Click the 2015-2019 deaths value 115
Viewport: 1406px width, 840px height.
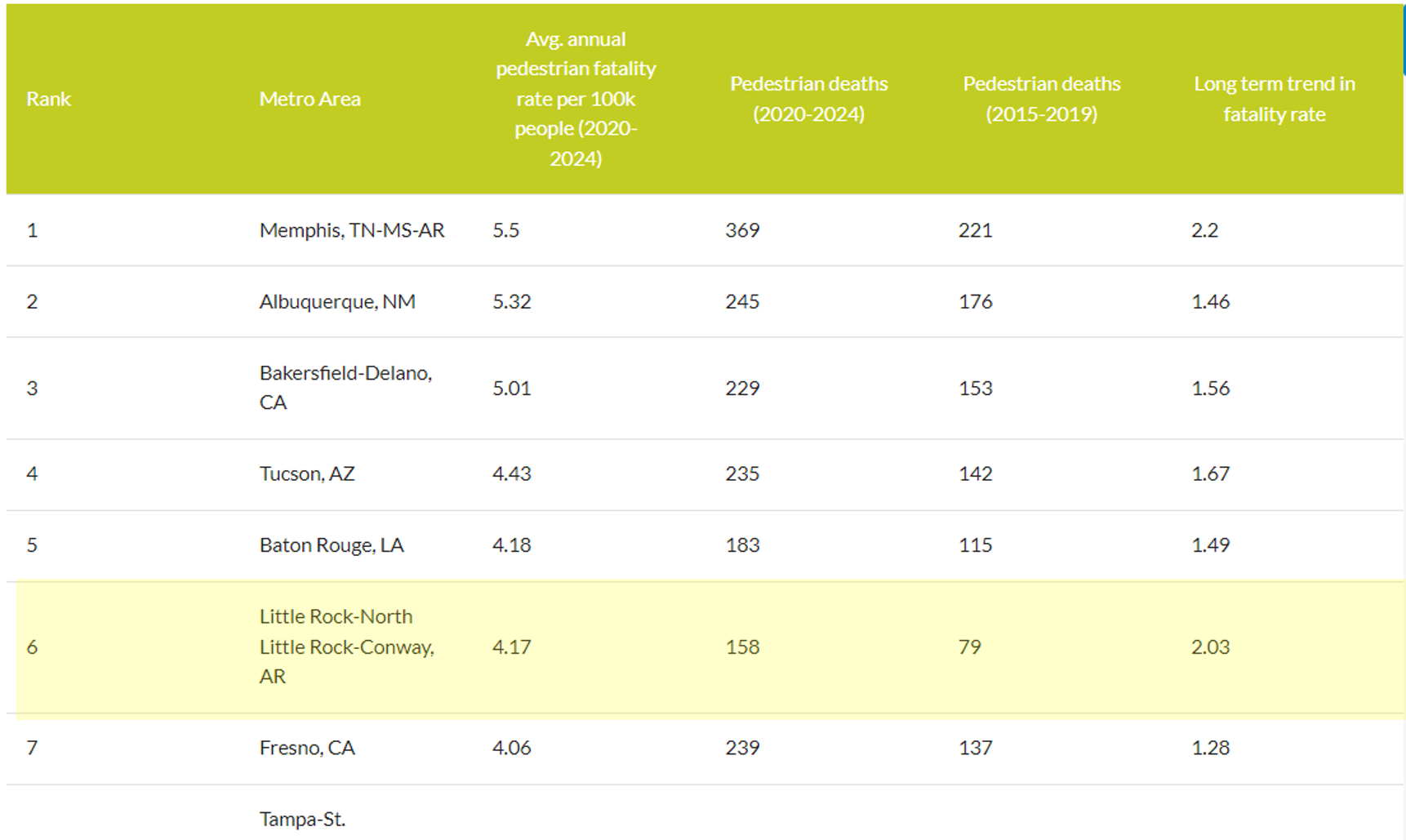pyautogui.click(x=975, y=544)
